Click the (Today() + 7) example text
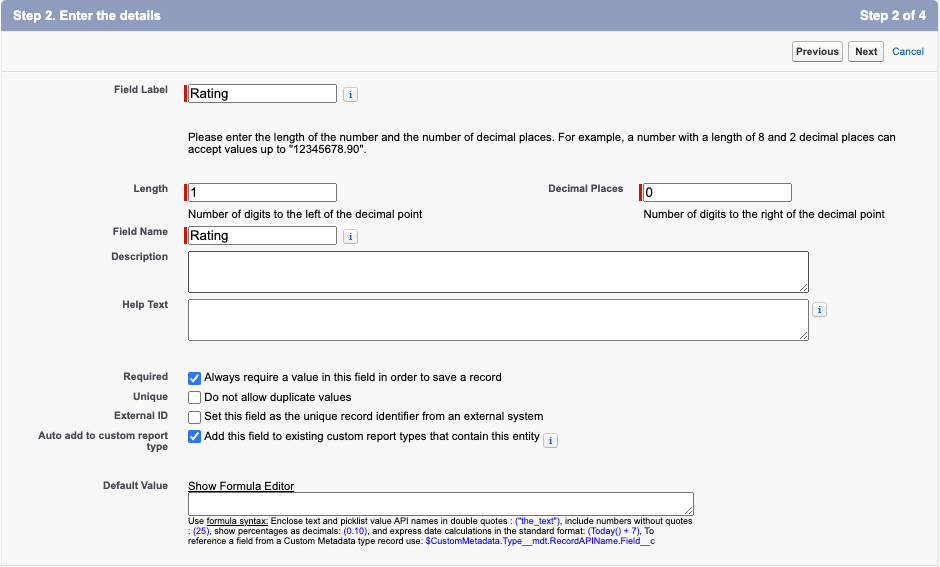Viewport: 940px width, 567px height. tap(613, 530)
